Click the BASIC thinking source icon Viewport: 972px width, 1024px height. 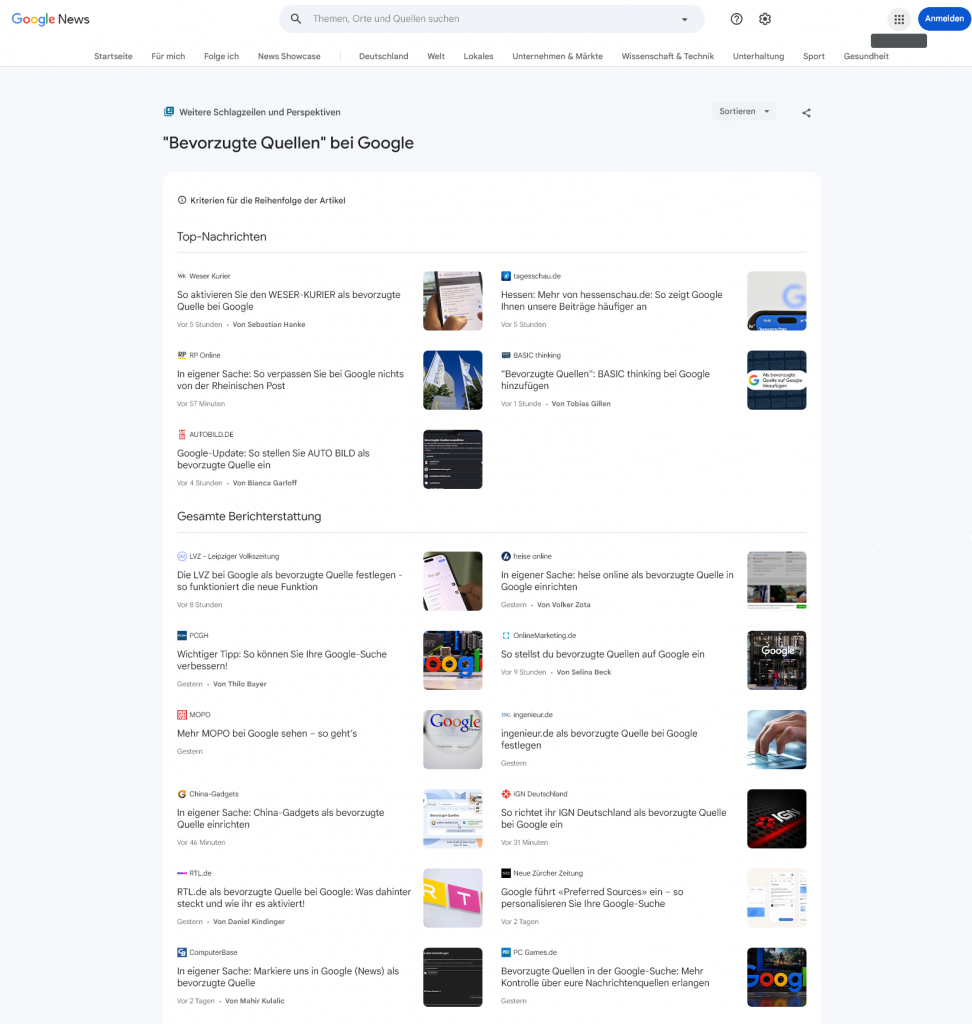(506, 355)
